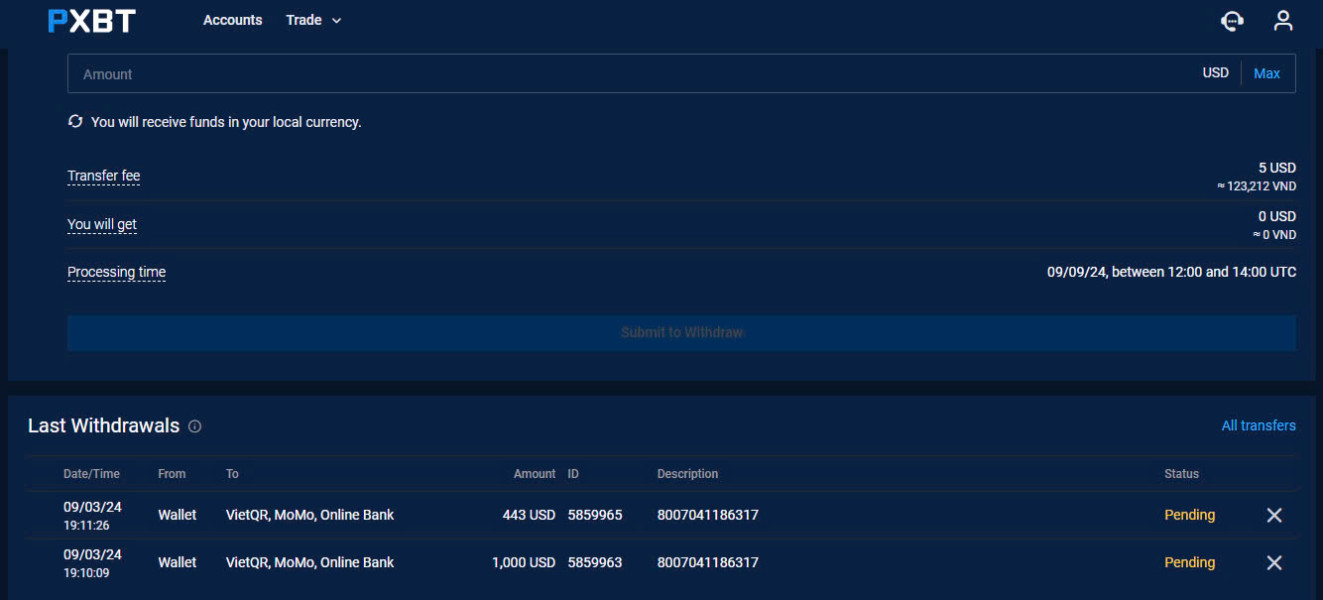
Task: Cancel the 443 USD pending withdrawal
Action: [1274, 515]
